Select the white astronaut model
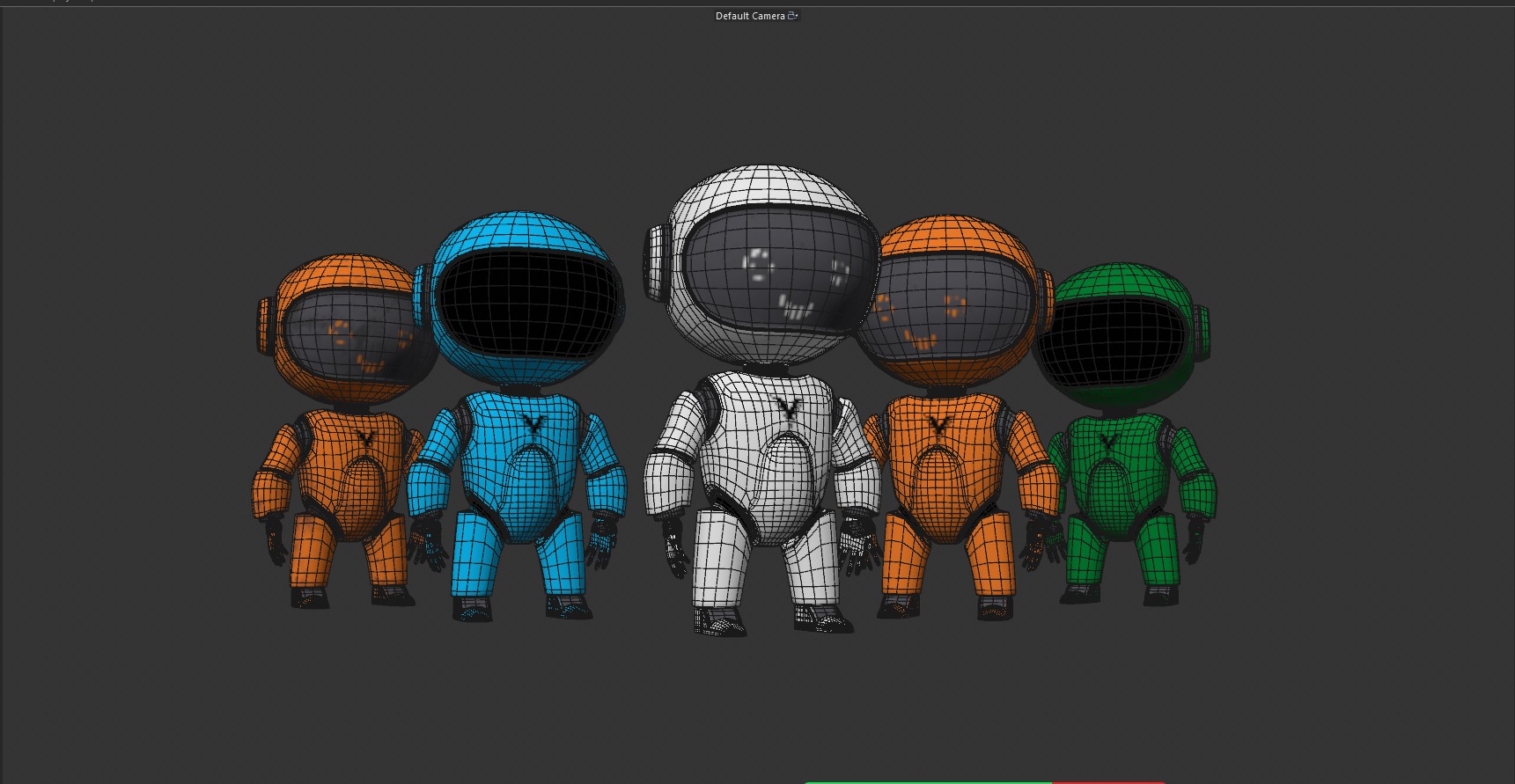The image size is (1515, 784). click(762, 400)
